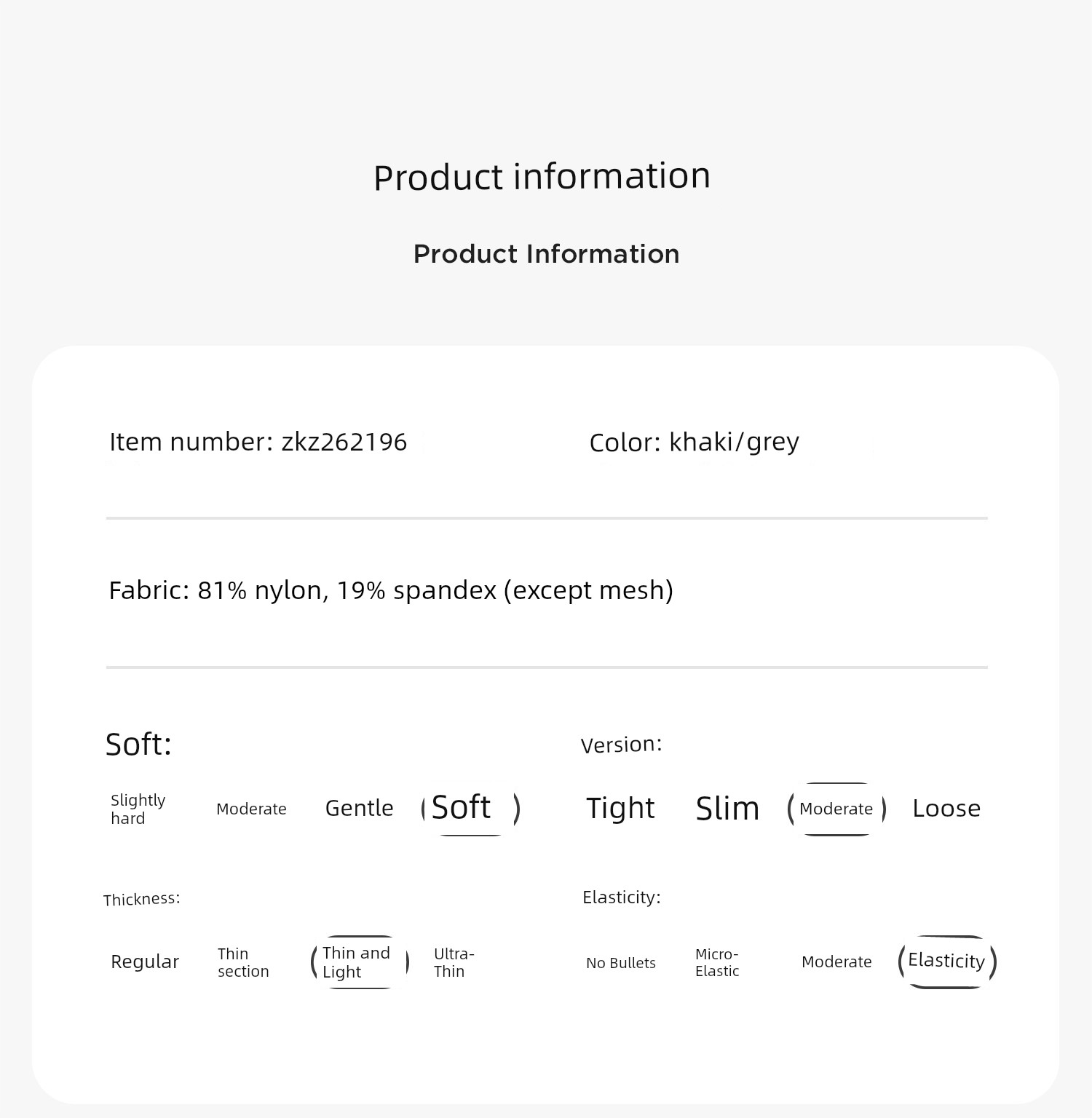Select the Regular thickness option
Image resolution: width=1092 pixels, height=1118 pixels.
[145, 962]
